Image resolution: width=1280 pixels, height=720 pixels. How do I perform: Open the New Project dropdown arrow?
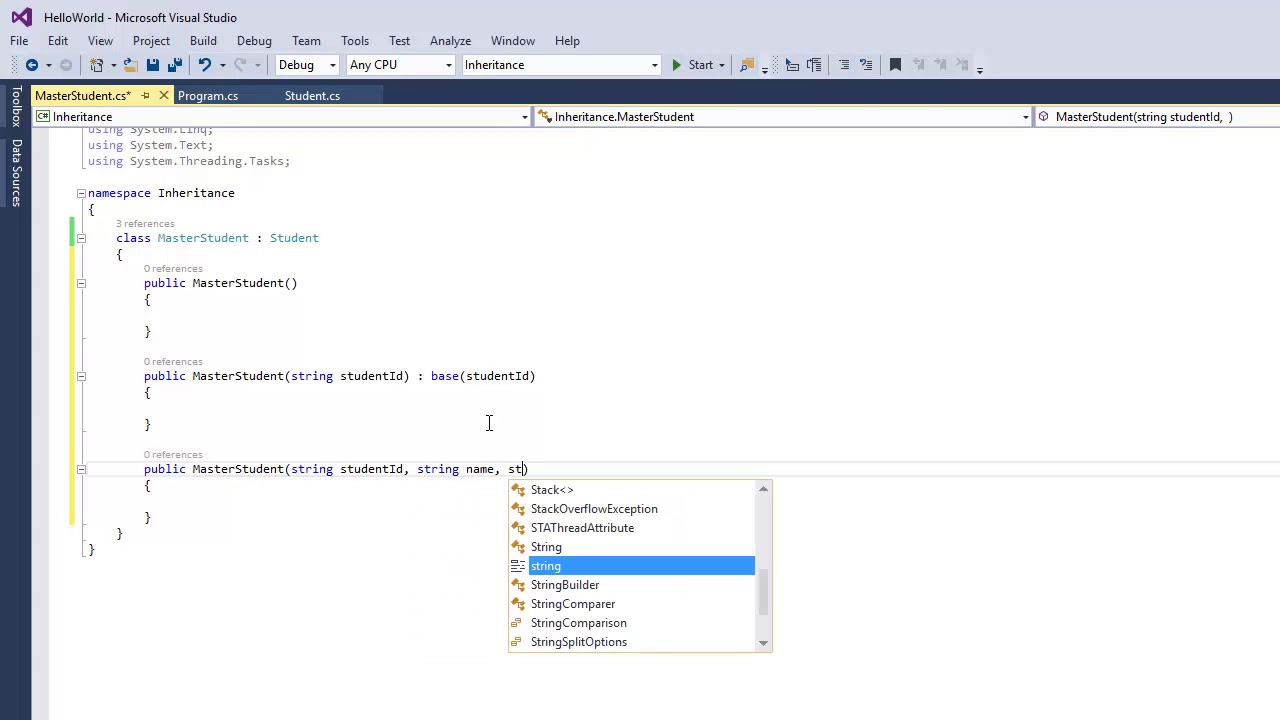point(113,65)
